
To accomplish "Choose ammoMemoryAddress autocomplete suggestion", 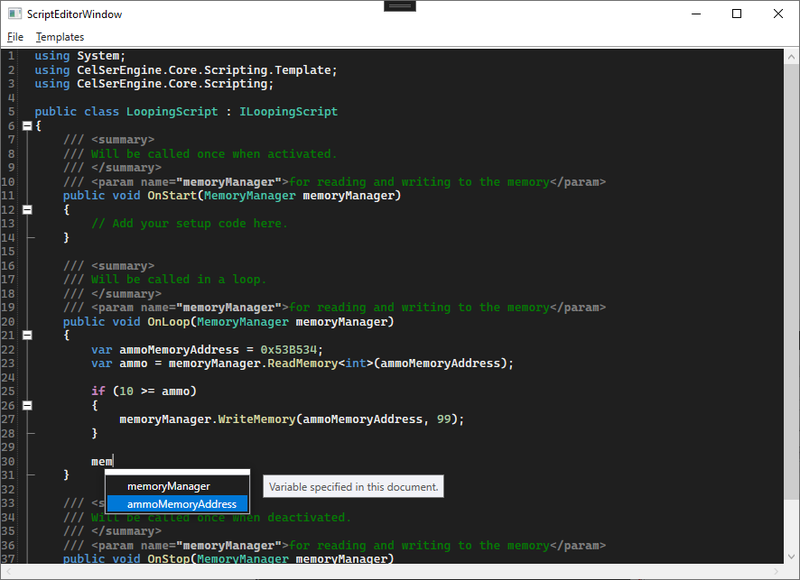I will click(181, 504).
